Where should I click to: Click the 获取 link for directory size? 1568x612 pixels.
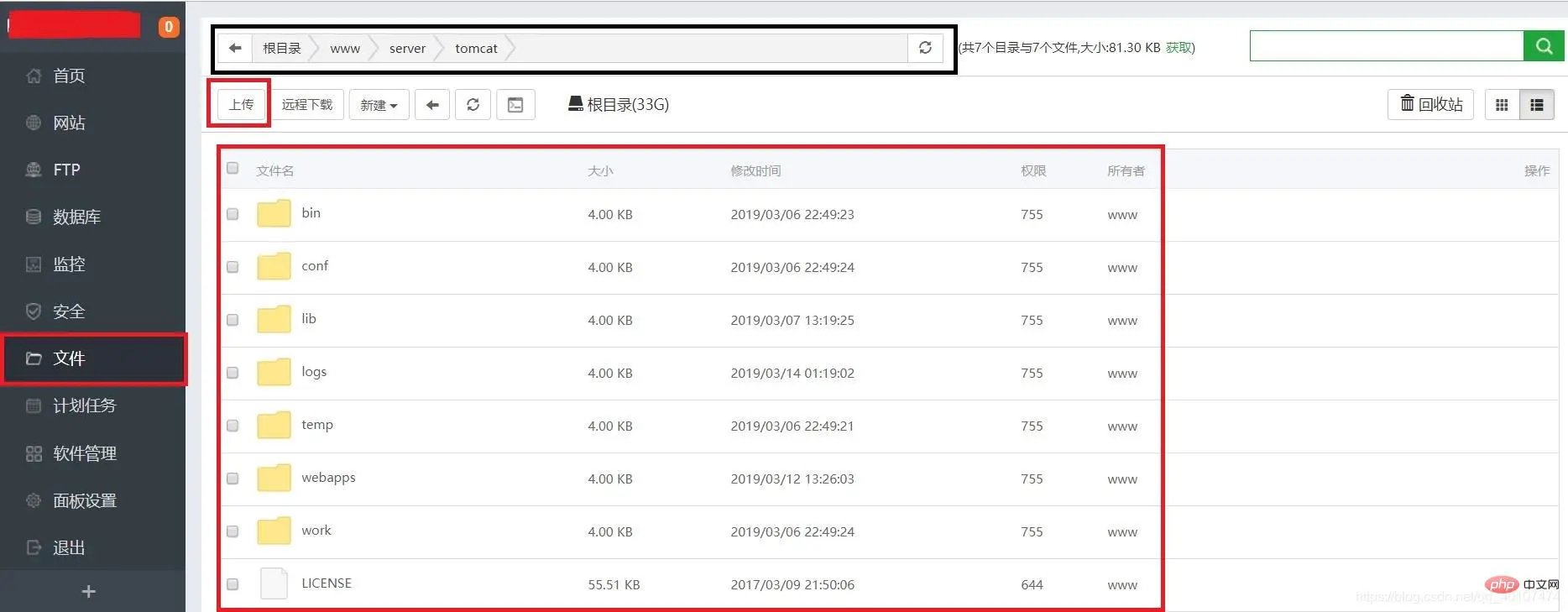(1179, 48)
